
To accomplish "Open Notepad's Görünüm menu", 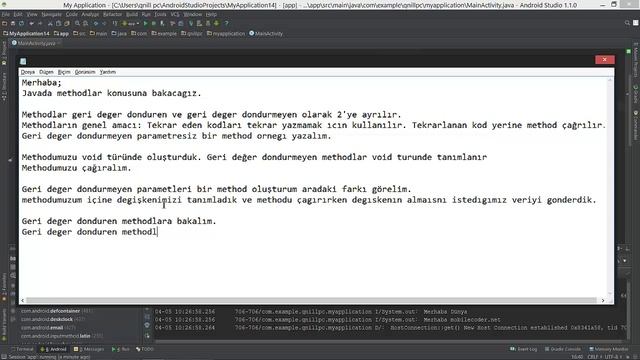I will [85, 72].
